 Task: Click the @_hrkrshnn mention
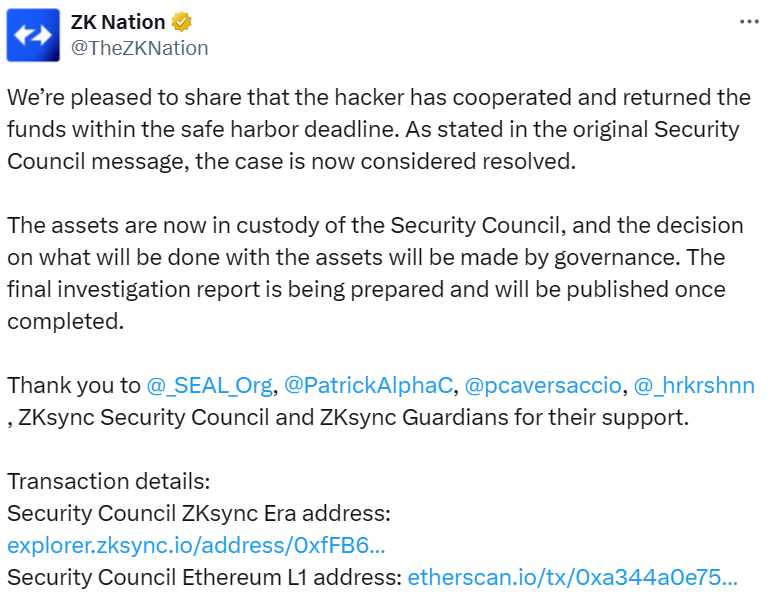(694, 385)
